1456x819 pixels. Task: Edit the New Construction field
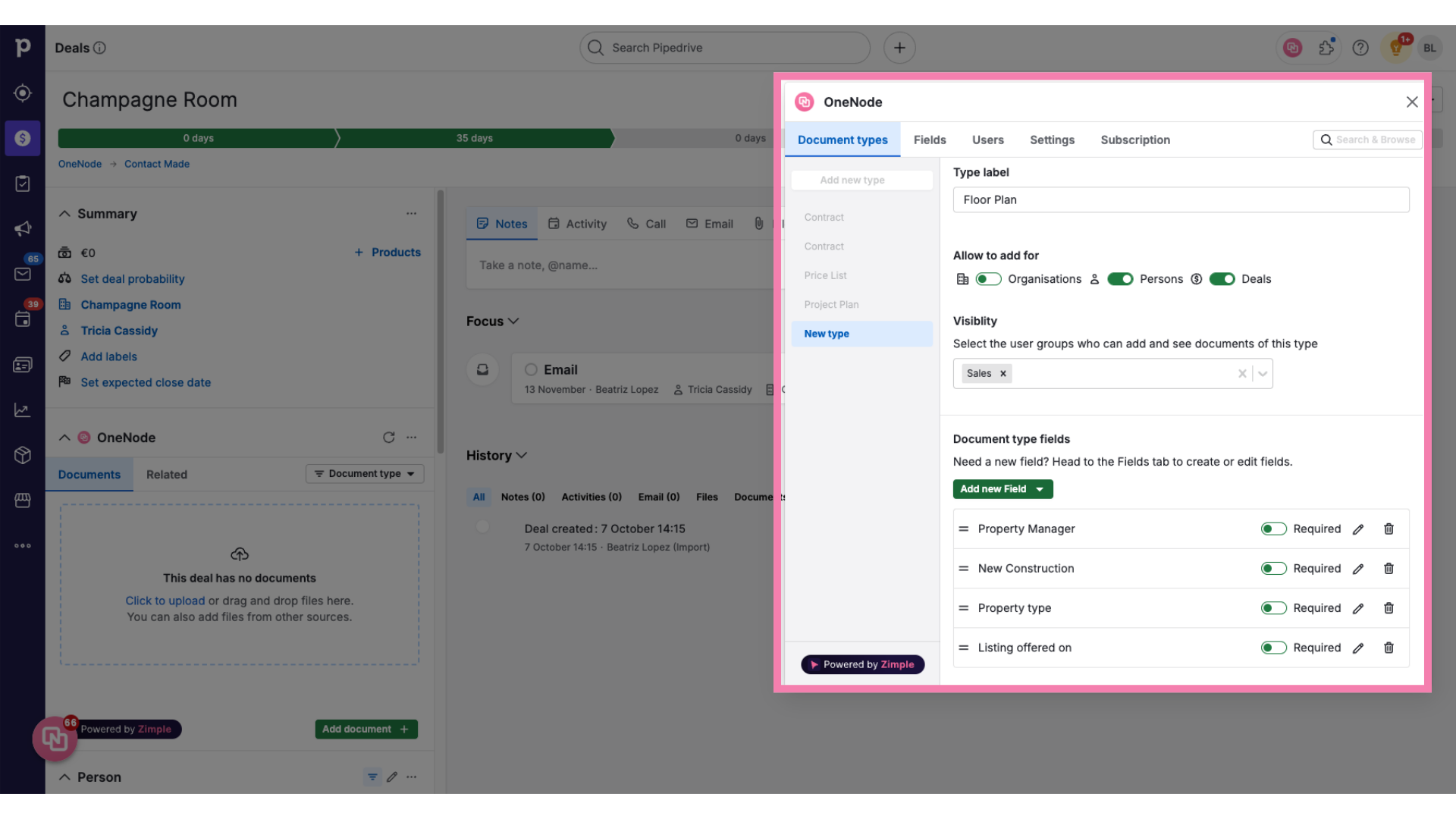[1358, 569]
